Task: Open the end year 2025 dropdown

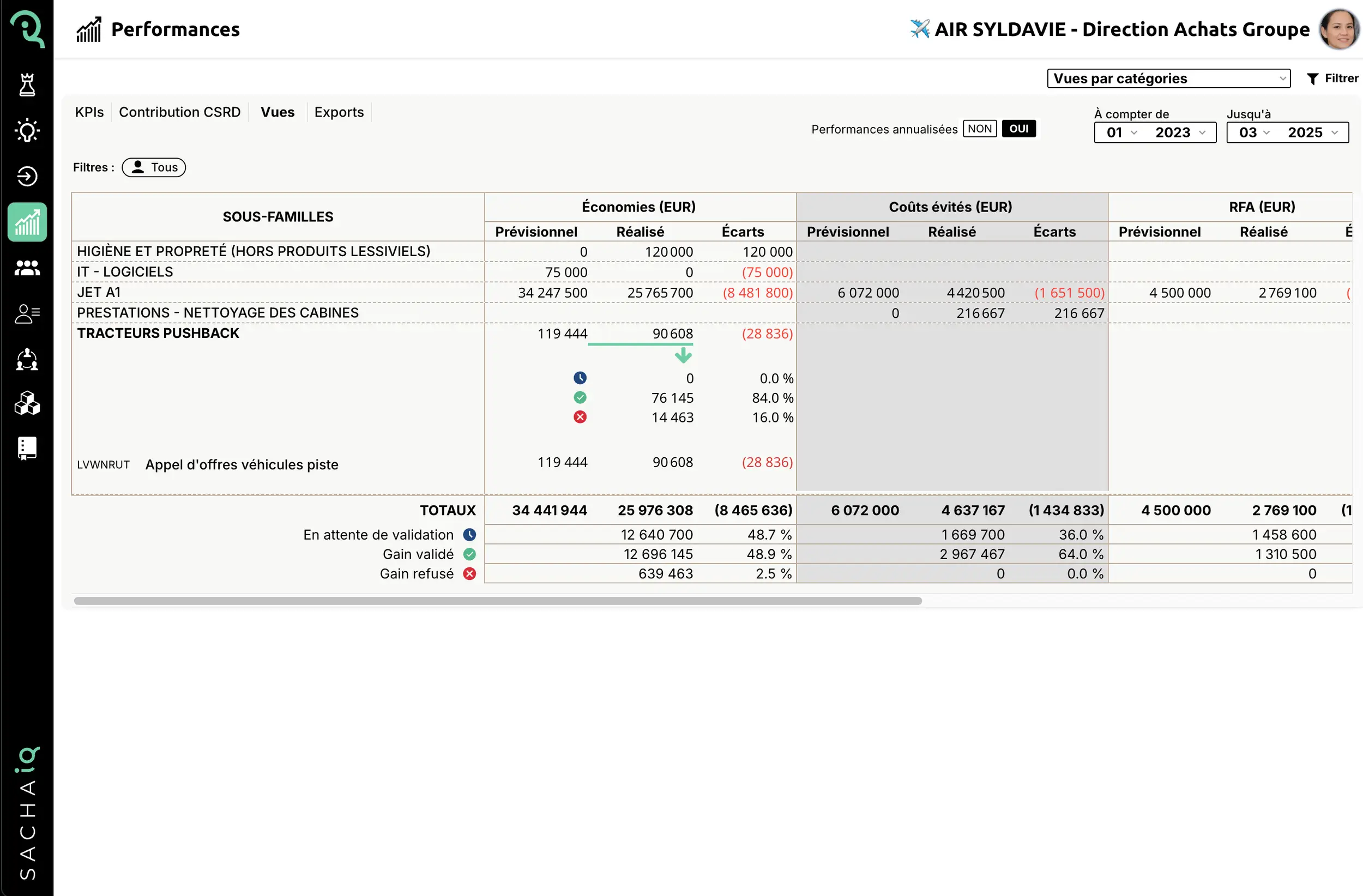Action: (x=1312, y=133)
